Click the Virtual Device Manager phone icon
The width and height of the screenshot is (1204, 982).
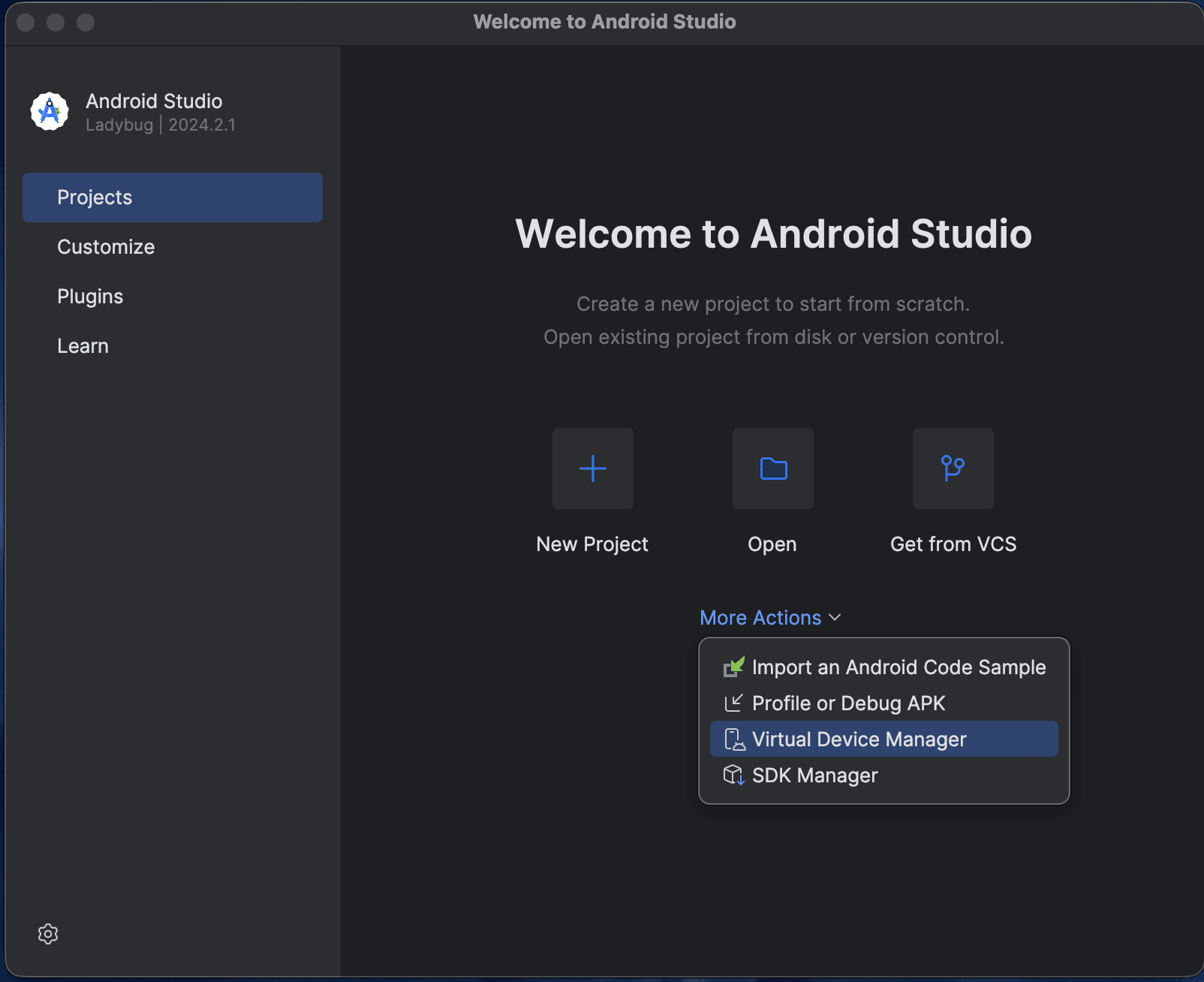pyautogui.click(x=734, y=740)
